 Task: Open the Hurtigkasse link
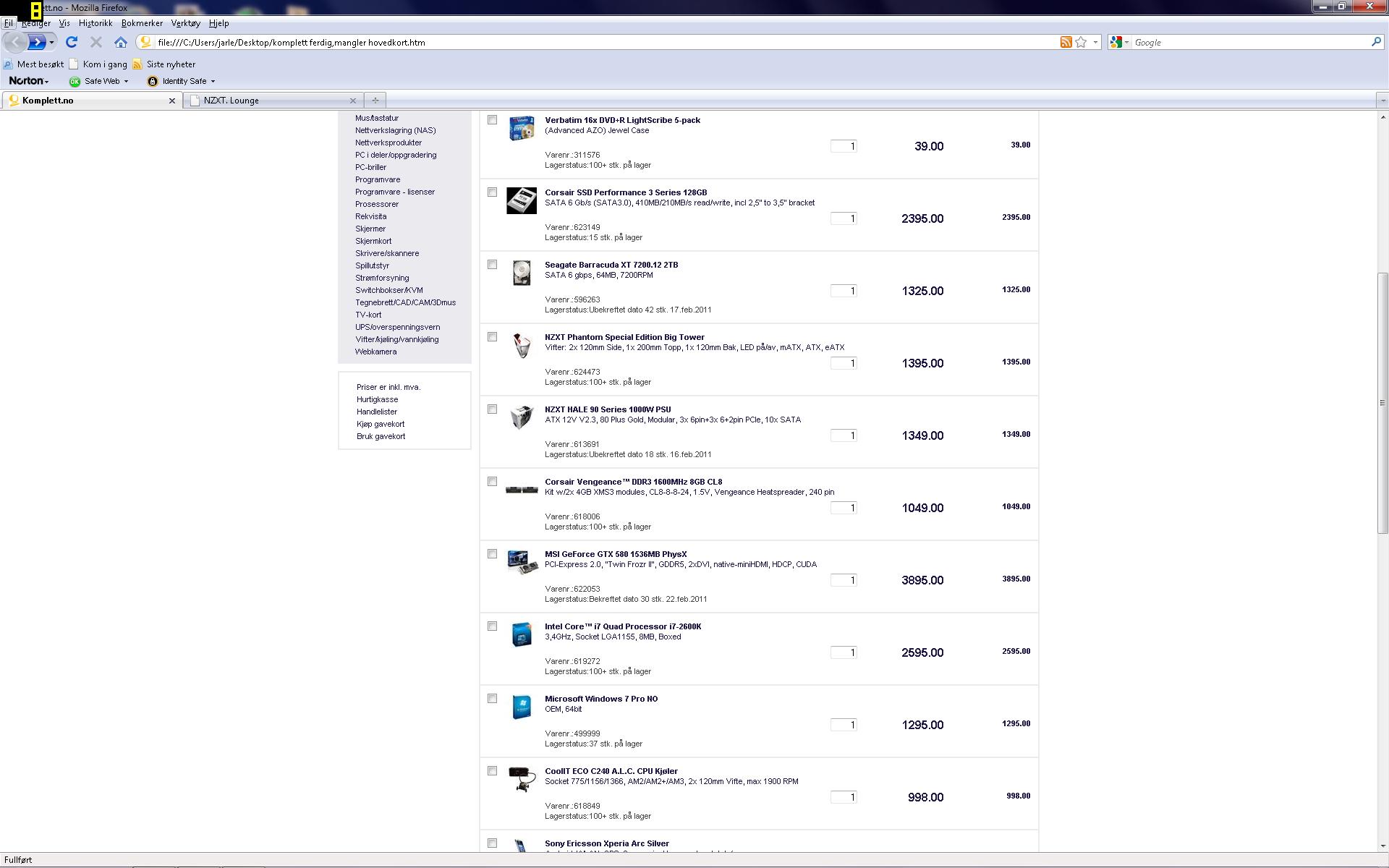(377, 399)
